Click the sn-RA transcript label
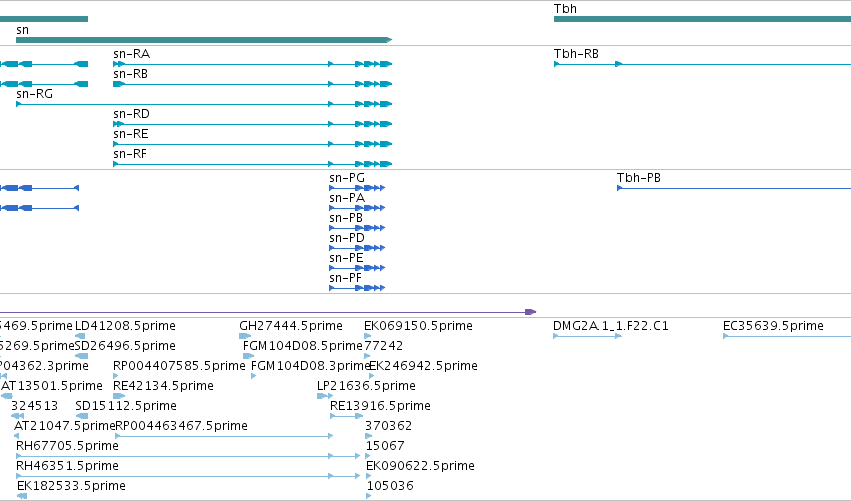 point(131,54)
